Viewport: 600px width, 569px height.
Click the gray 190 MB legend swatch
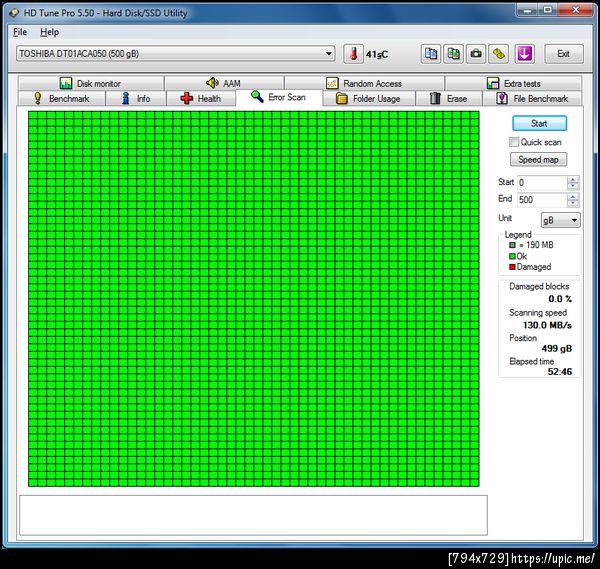(x=512, y=245)
